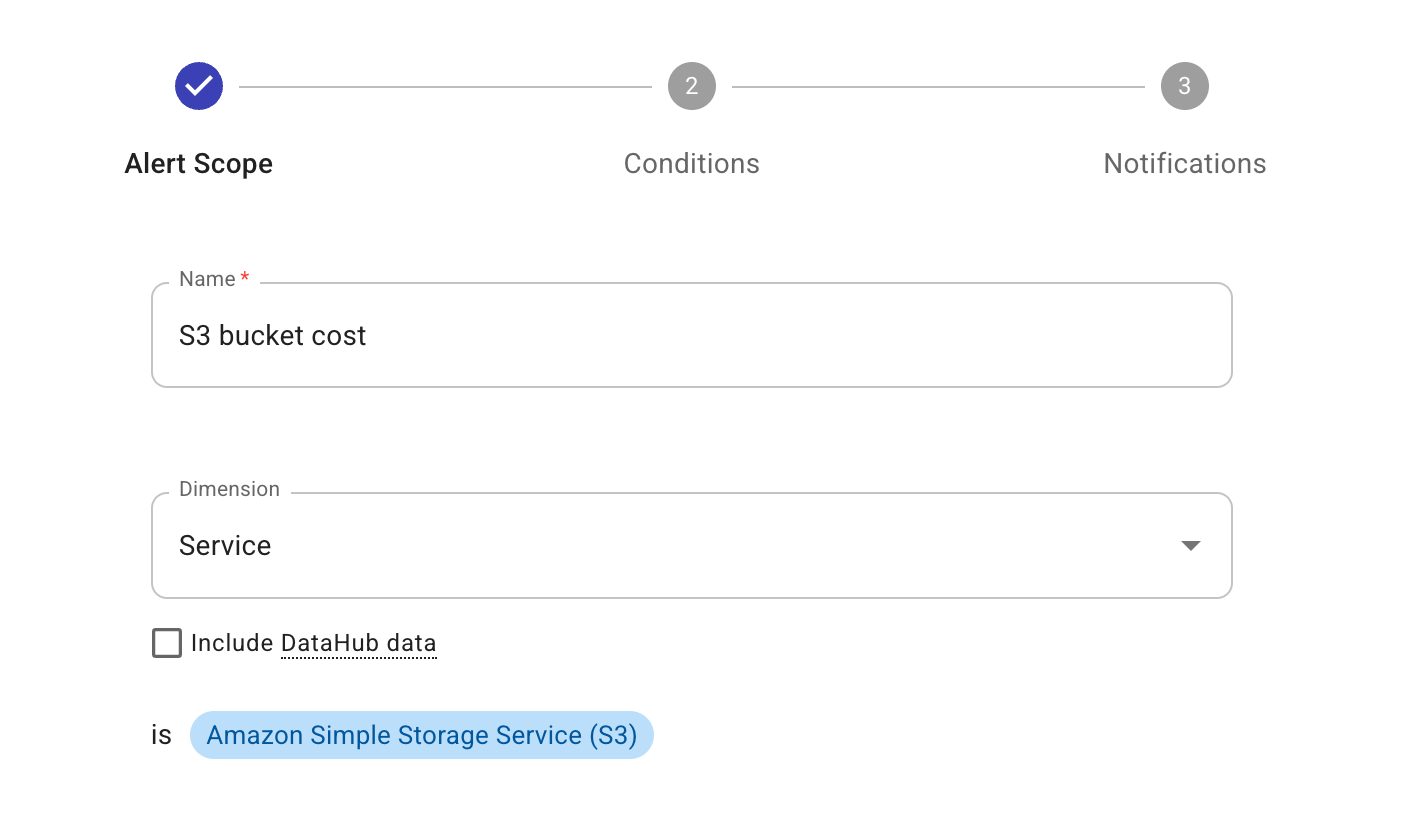Go to the Conditions step label
This screenshot has height=840, width=1404.
pyautogui.click(x=692, y=164)
